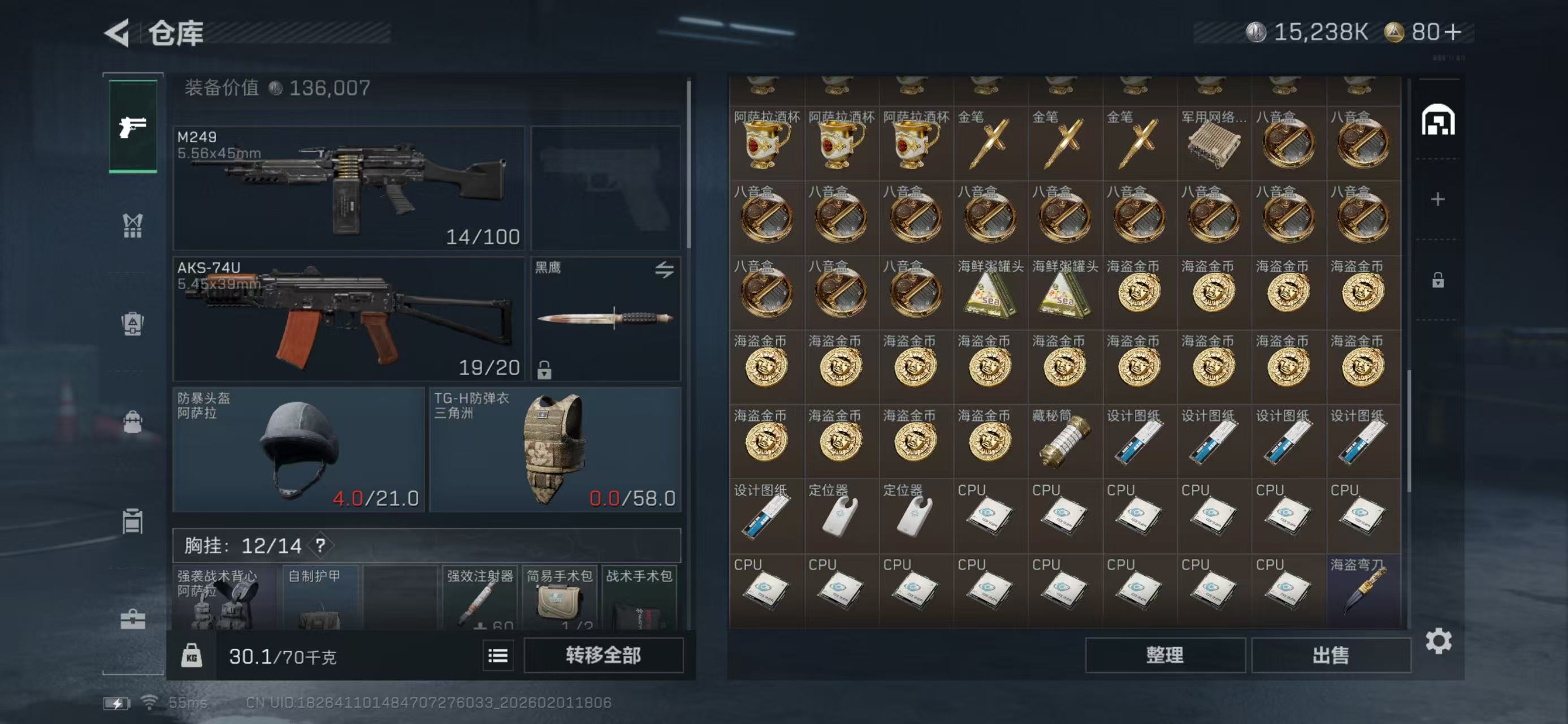
Task: Click the locked storage slot padlock
Action: coord(1438,280)
